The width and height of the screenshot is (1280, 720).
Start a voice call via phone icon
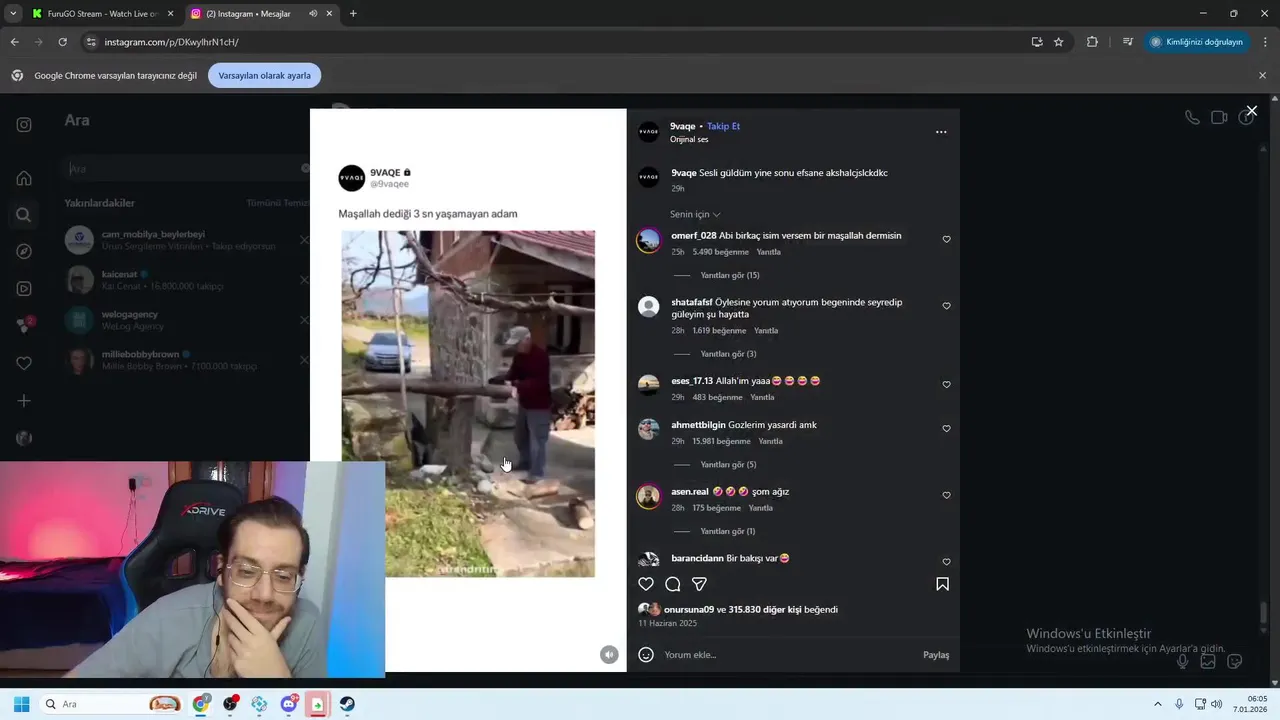click(1192, 117)
